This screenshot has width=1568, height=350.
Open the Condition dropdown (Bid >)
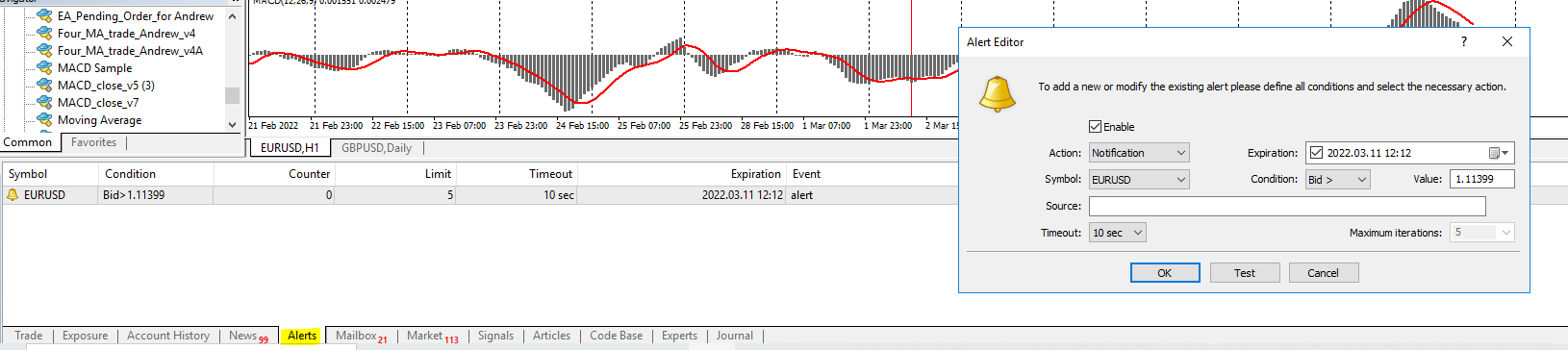1337,180
